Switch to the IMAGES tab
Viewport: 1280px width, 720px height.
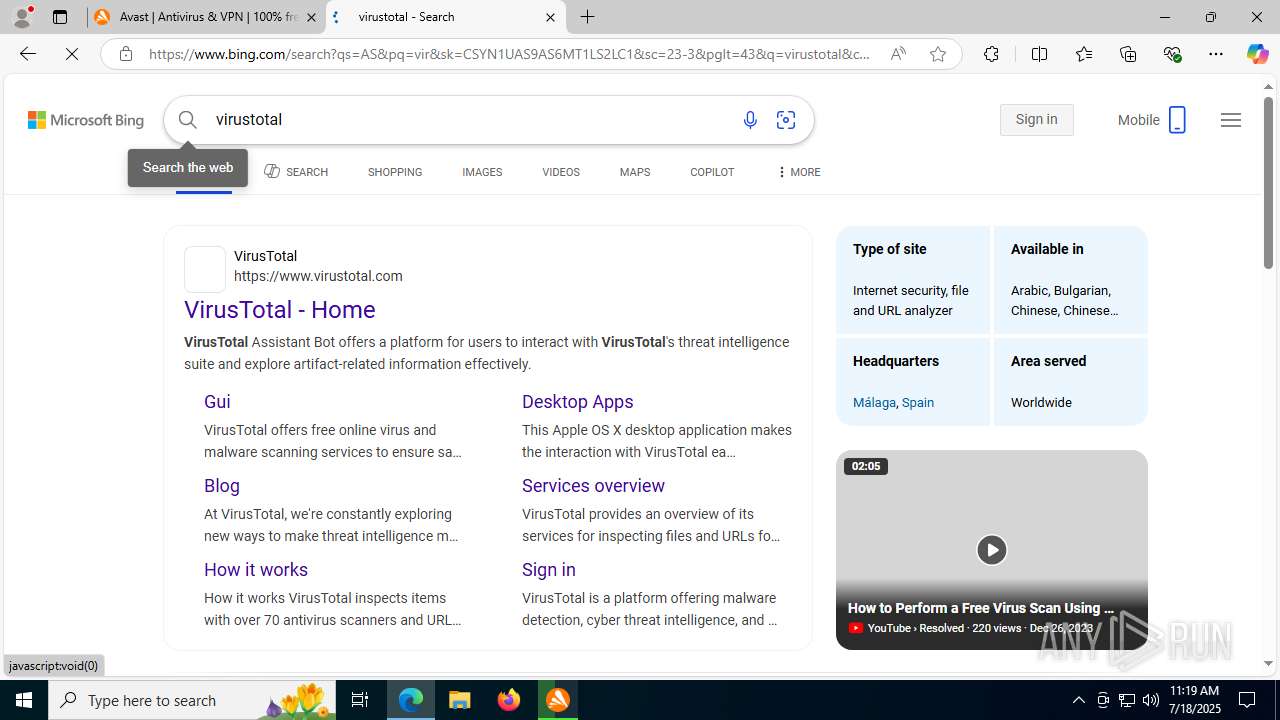[x=482, y=172]
